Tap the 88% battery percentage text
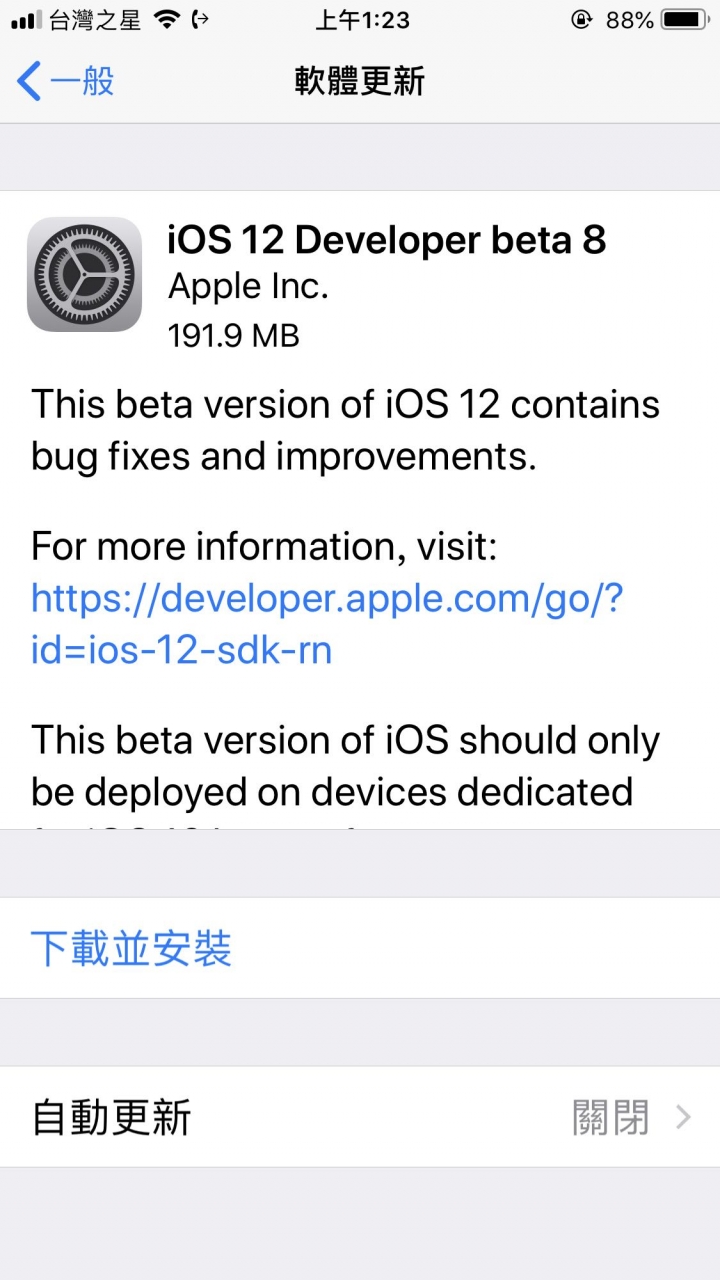Viewport: 720px width, 1280px height. click(629, 19)
